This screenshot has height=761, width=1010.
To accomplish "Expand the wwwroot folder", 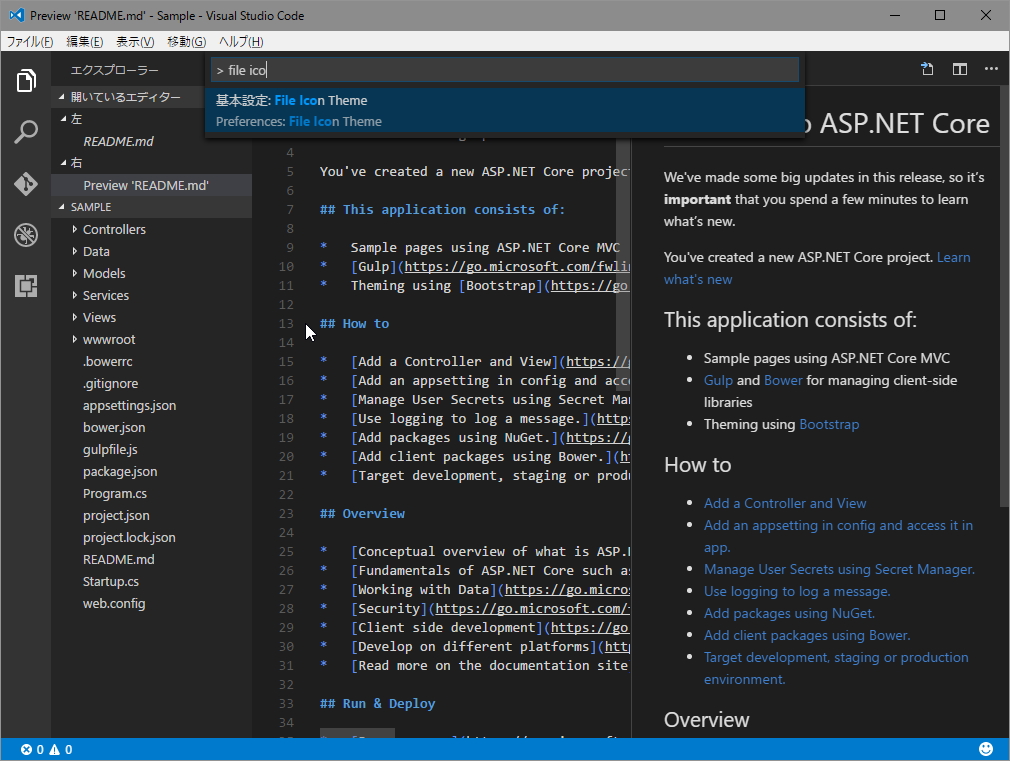I will [108, 339].
